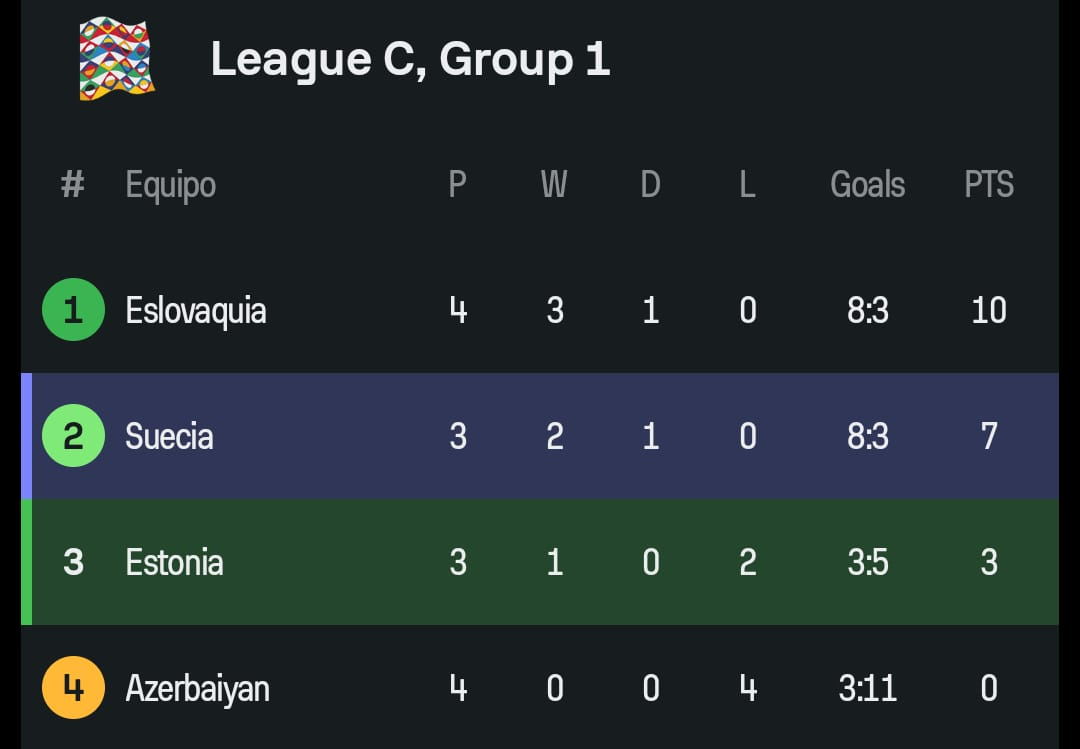Screen dimensions: 1080x749
Task: Tap the yellow position 4 badge
Action: click(x=73, y=688)
